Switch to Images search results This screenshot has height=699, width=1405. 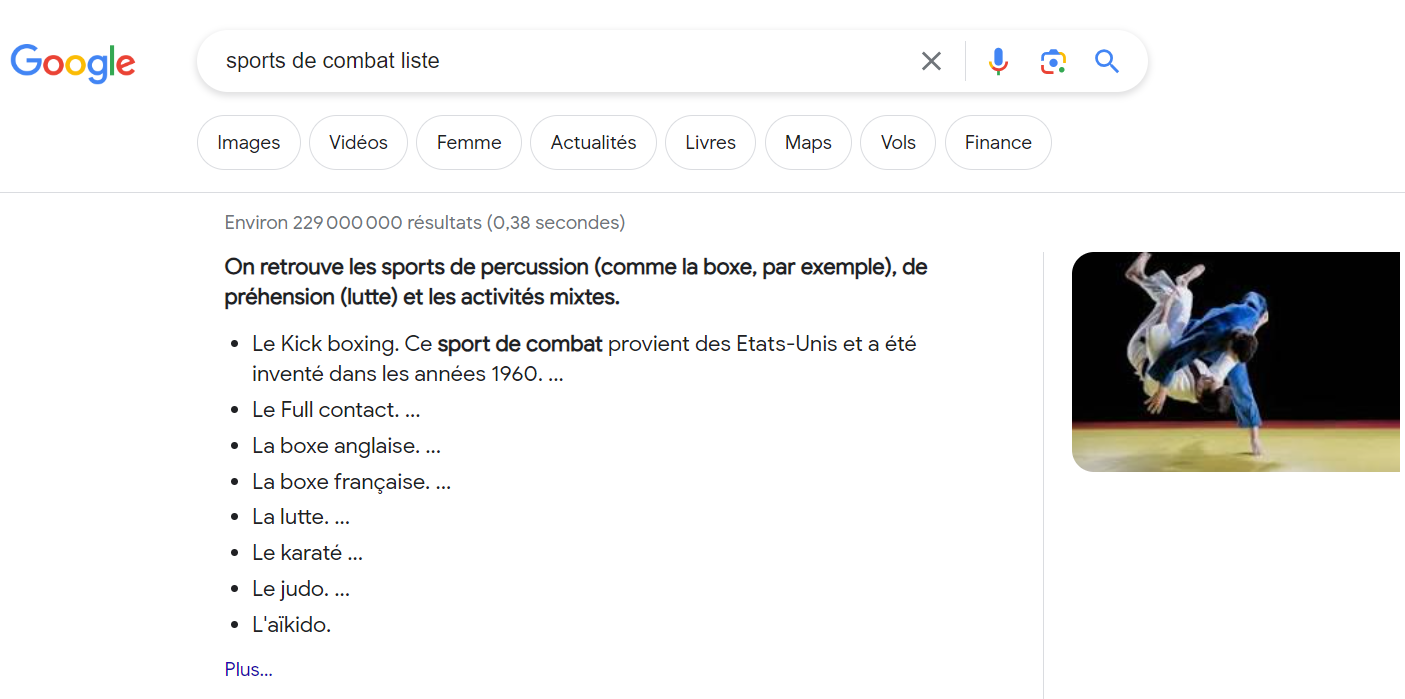tap(248, 142)
